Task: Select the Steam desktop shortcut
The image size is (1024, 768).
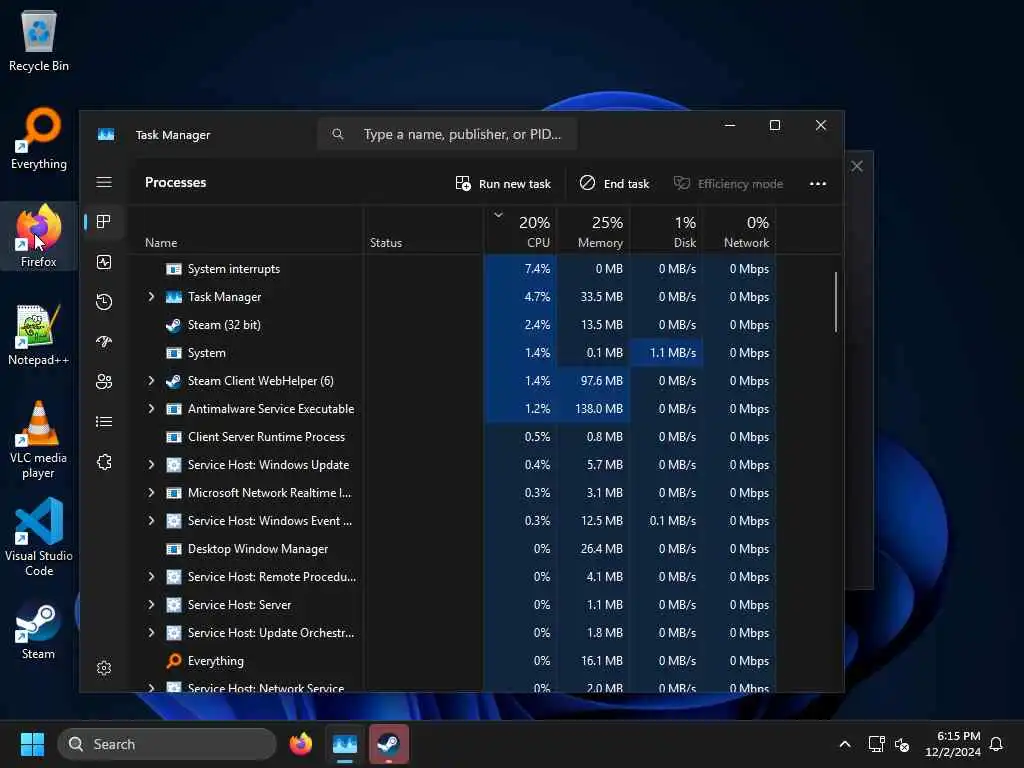Action: tap(39, 630)
